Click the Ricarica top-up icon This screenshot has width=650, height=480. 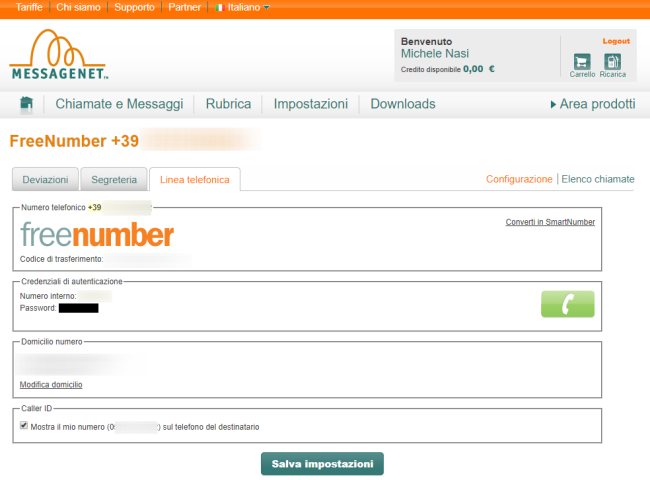[x=612, y=62]
